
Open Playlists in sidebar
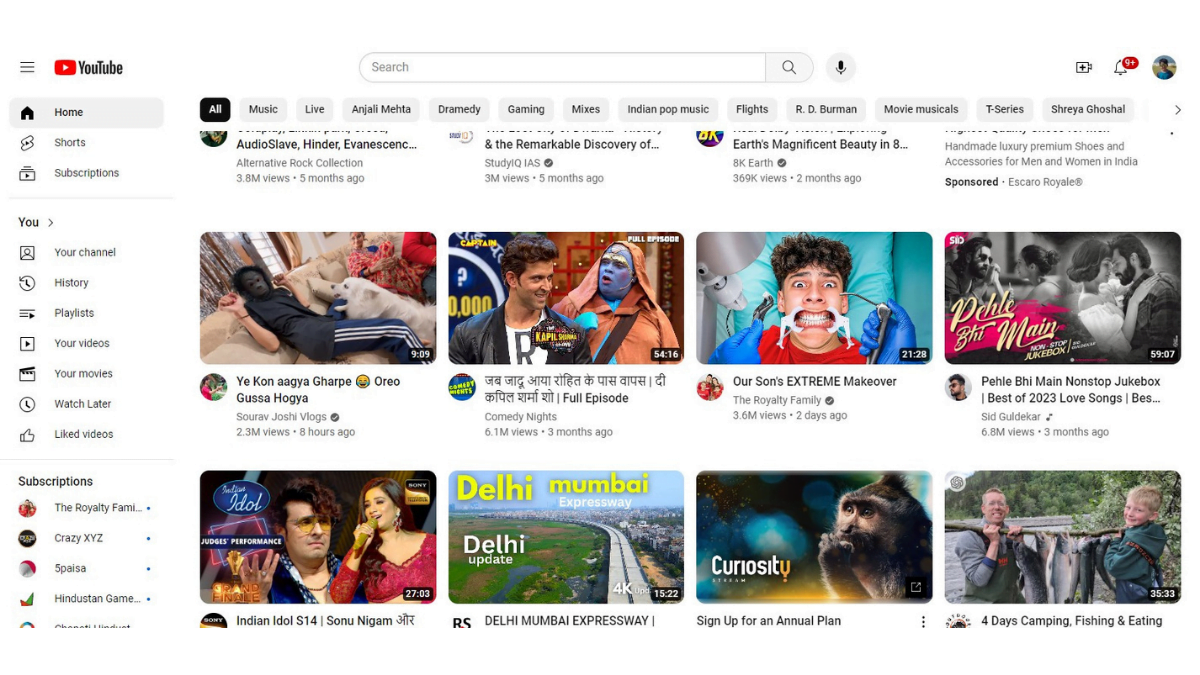[86, 313]
